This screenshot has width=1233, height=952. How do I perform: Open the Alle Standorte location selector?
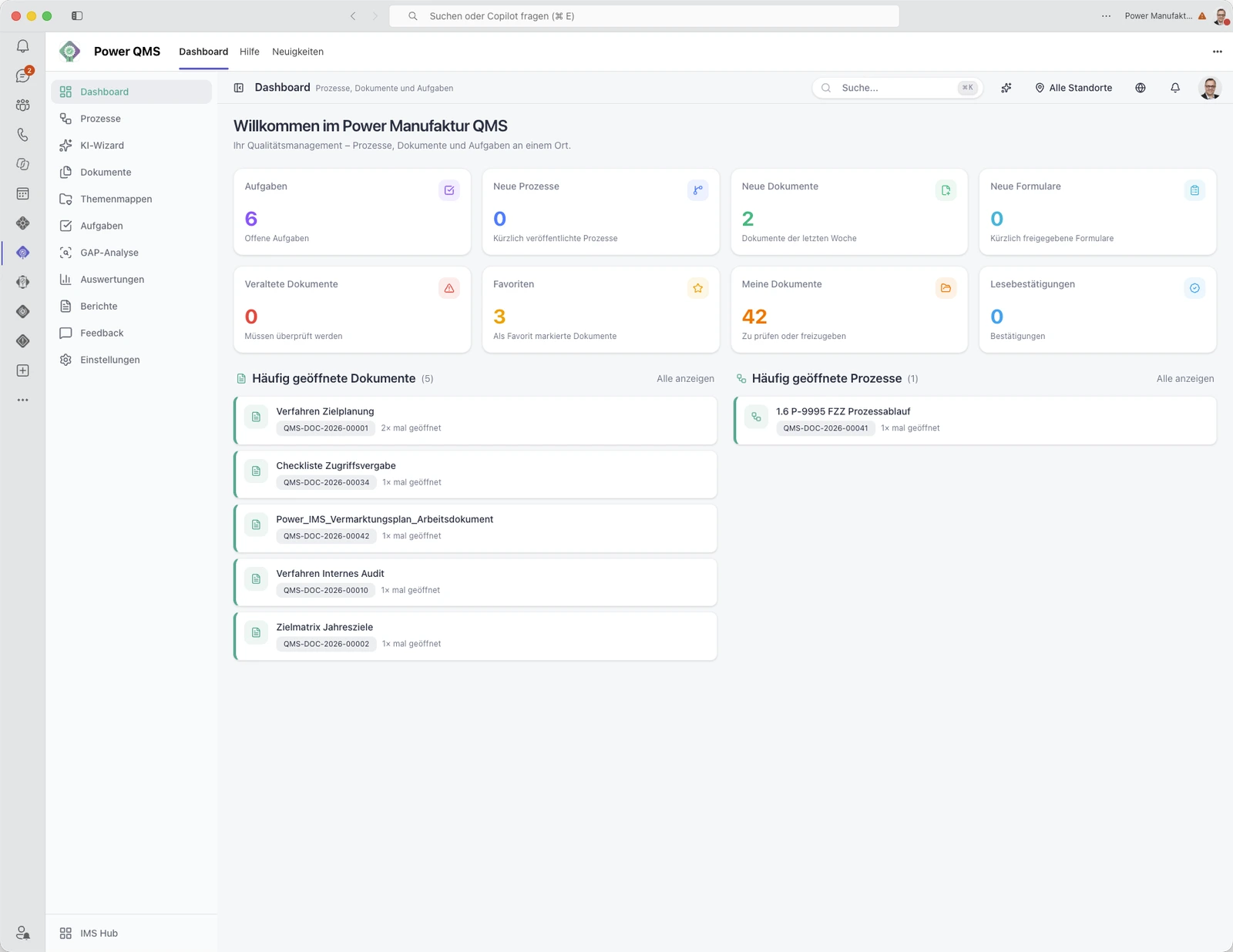tap(1073, 88)
